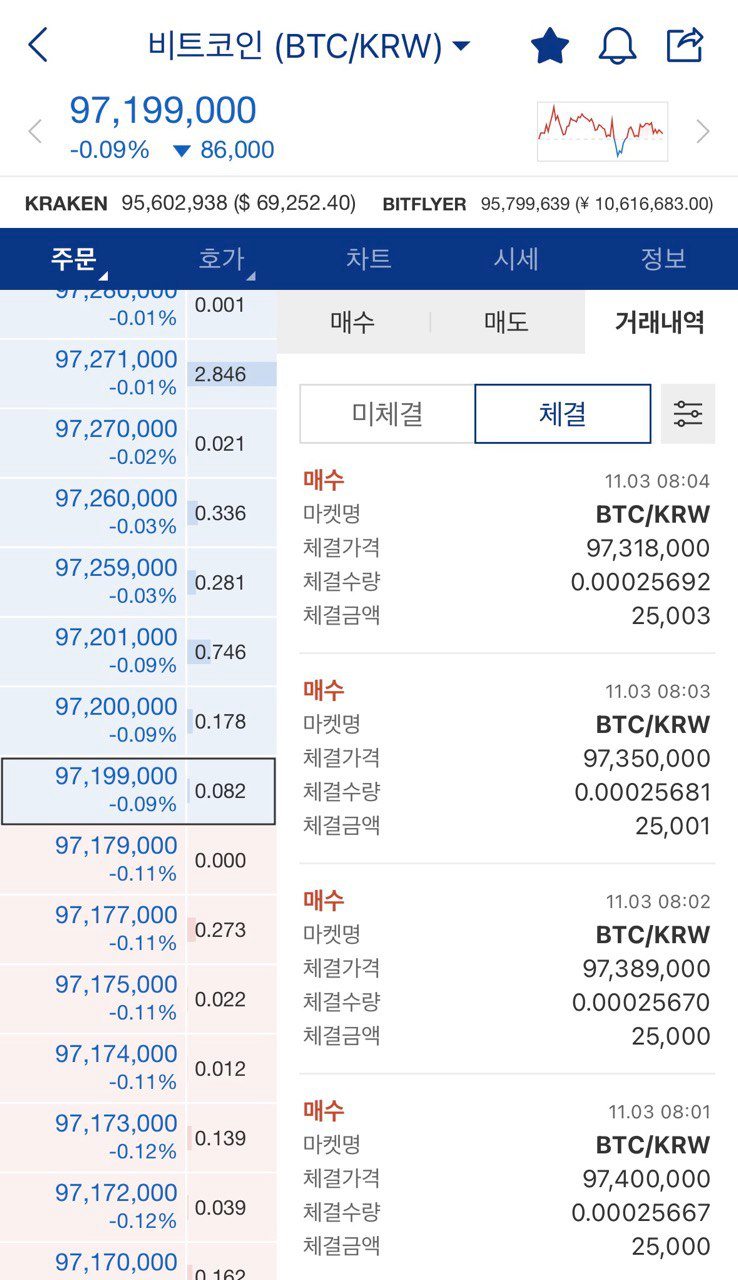Screen dimensions: 738x1280
Task: Go to next coin with right chevron
Action: [x=703, y=131]
